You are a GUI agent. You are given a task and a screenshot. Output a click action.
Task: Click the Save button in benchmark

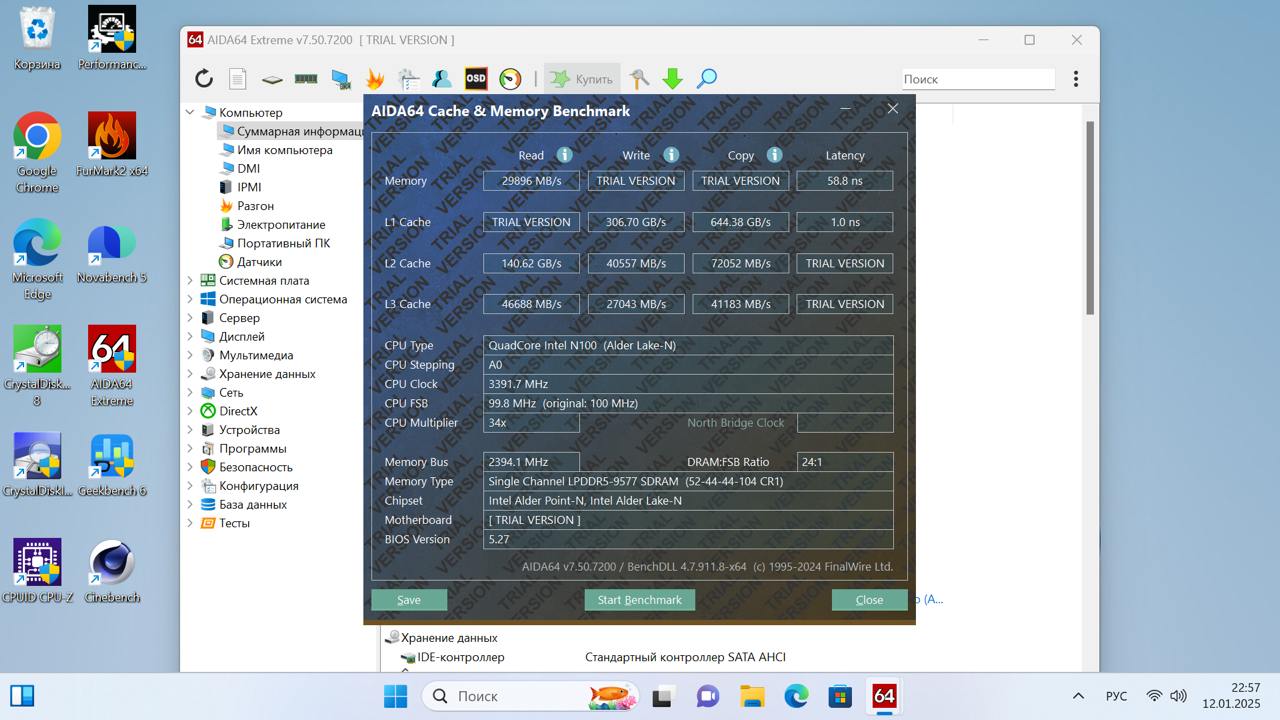pos(409,600)
